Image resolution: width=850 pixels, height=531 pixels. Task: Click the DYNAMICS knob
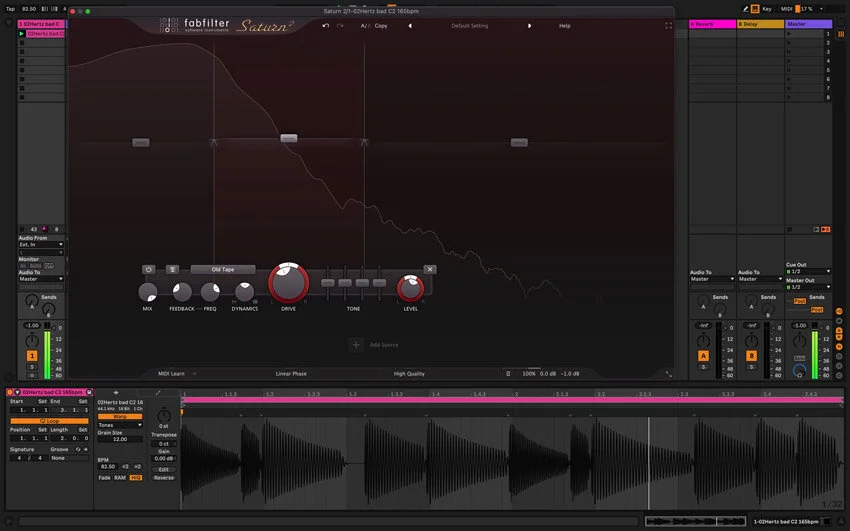click(244, 292)
